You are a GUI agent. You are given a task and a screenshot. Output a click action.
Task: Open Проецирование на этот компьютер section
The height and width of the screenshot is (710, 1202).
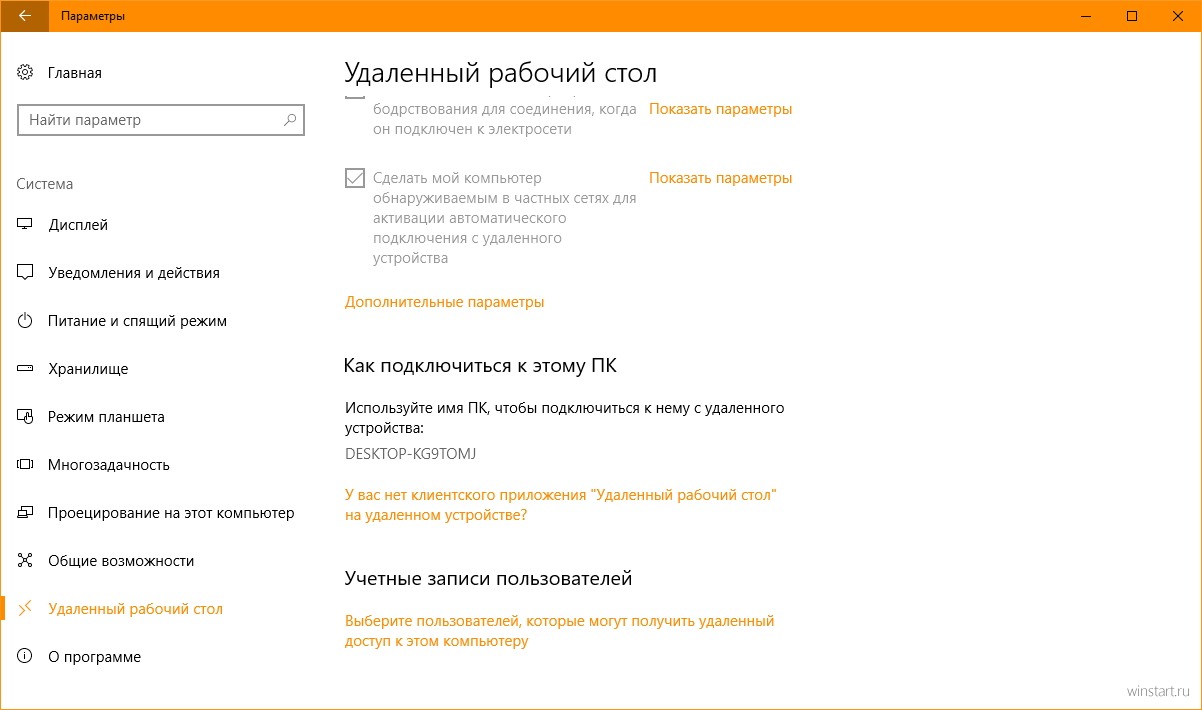pyautogui.click(x=170, y=513)
